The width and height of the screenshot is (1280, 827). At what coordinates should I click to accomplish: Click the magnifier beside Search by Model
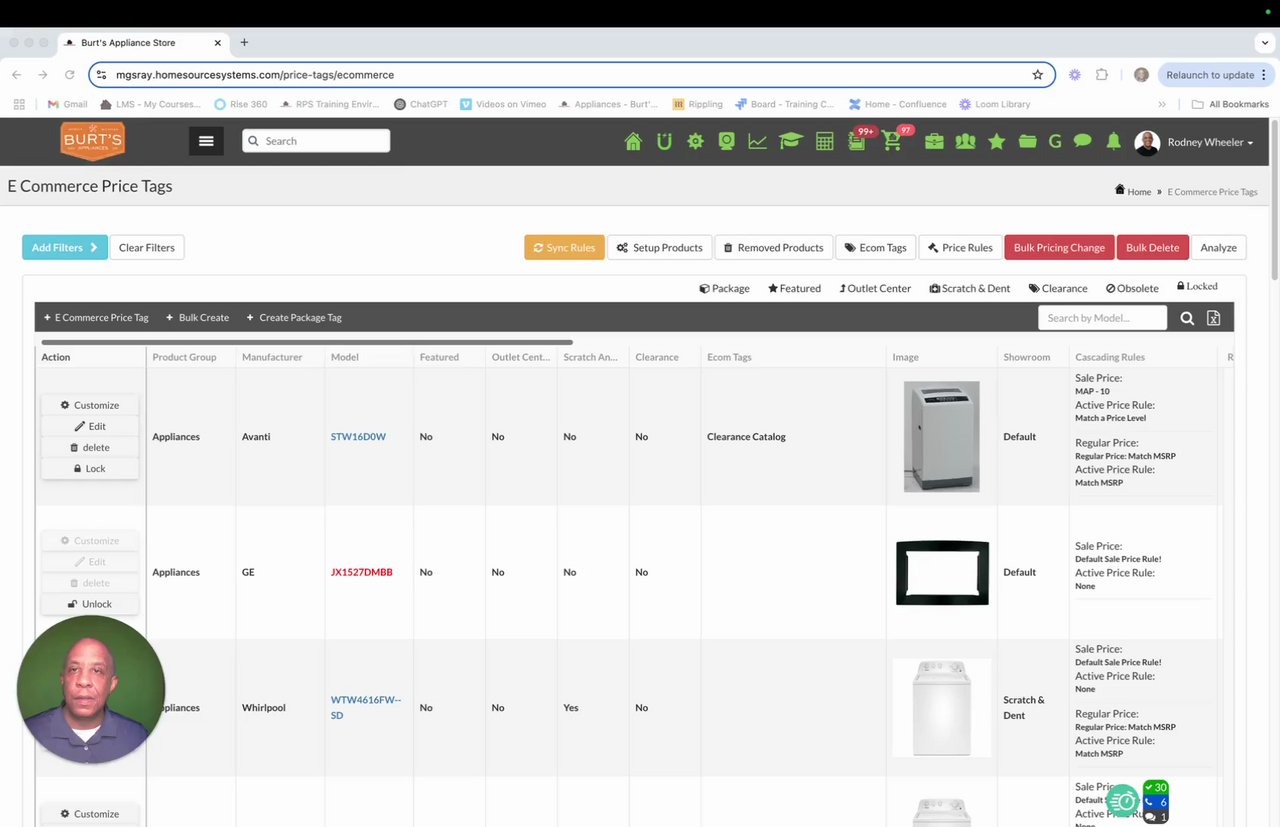coord(1187,318)
